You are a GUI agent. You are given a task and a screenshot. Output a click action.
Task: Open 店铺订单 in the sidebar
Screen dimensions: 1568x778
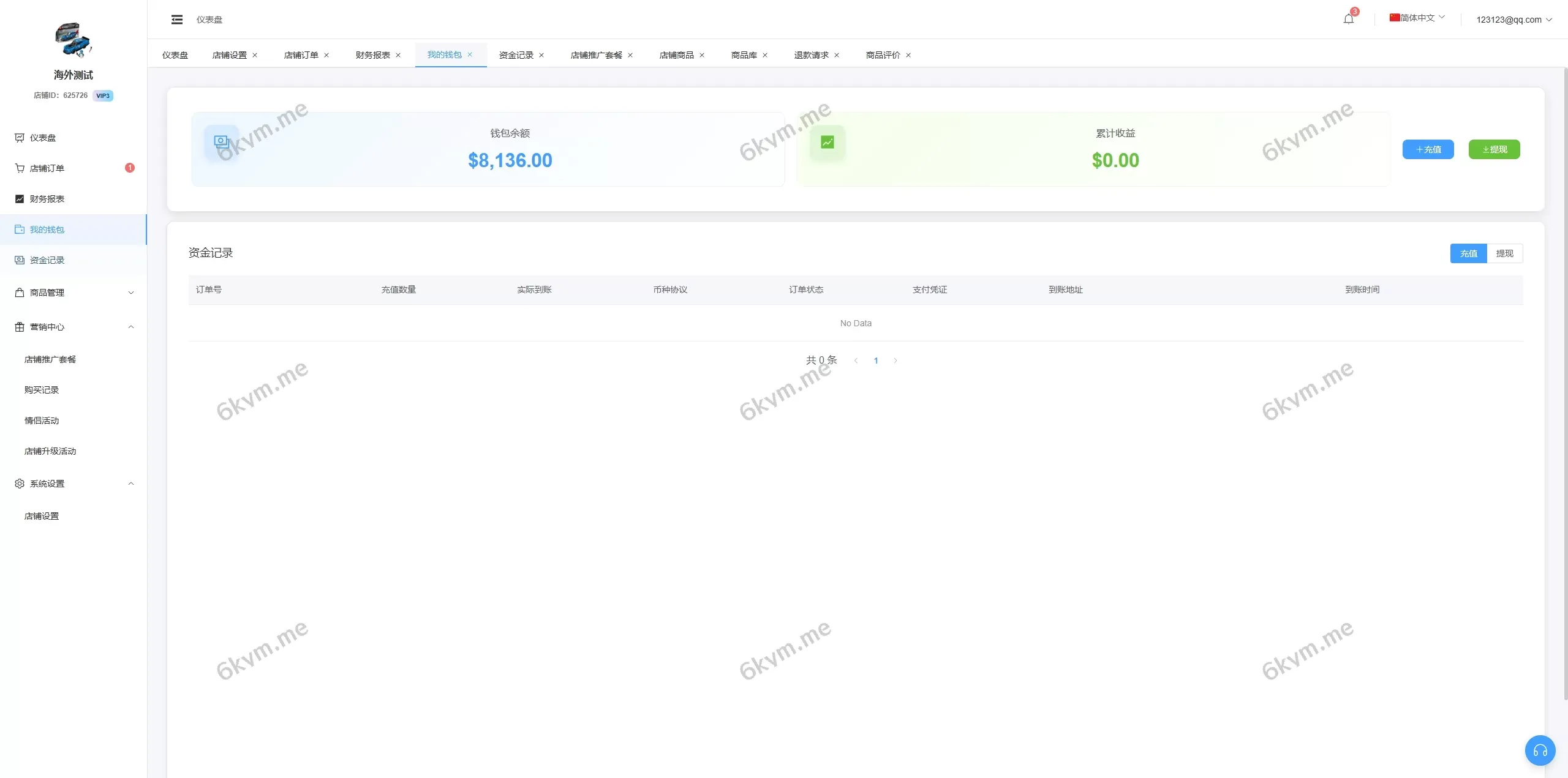[47, 168]
